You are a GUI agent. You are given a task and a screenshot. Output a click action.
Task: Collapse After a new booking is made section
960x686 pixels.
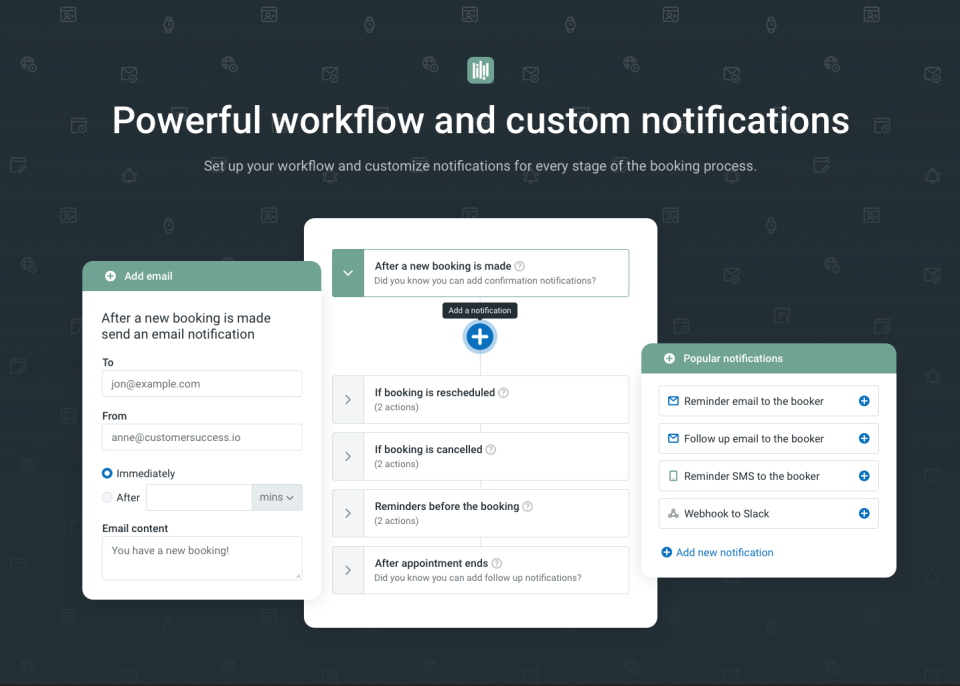348,273
